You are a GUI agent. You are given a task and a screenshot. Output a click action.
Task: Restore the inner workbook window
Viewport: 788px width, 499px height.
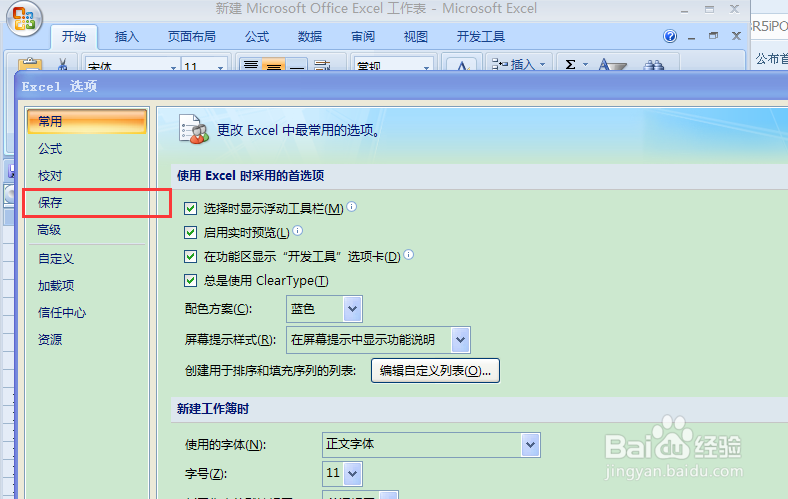pyautogui.click(x=713, y=36)
